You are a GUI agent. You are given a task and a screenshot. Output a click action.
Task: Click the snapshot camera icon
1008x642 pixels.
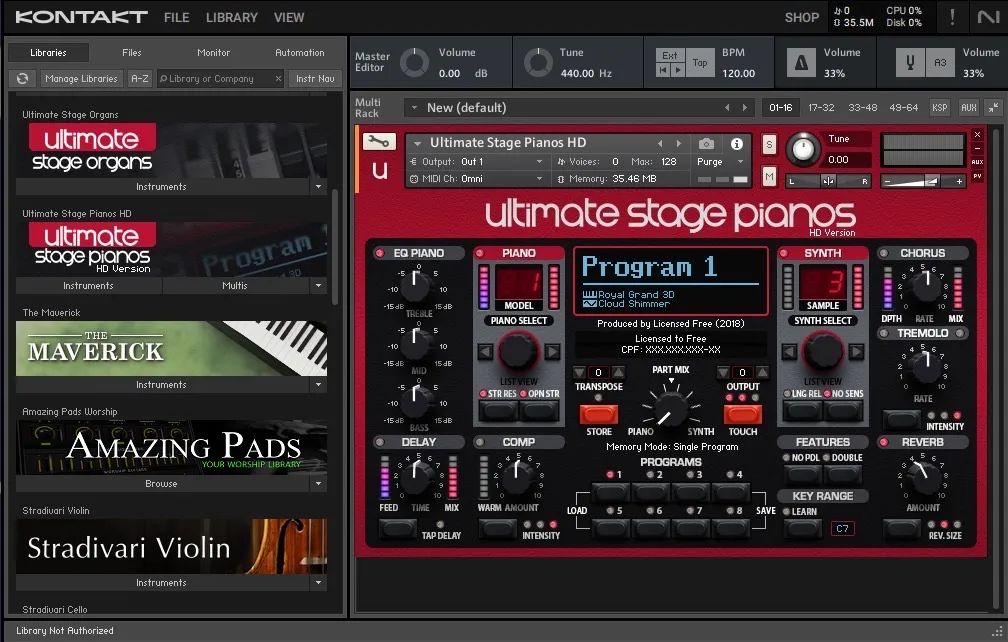(706, 143)
